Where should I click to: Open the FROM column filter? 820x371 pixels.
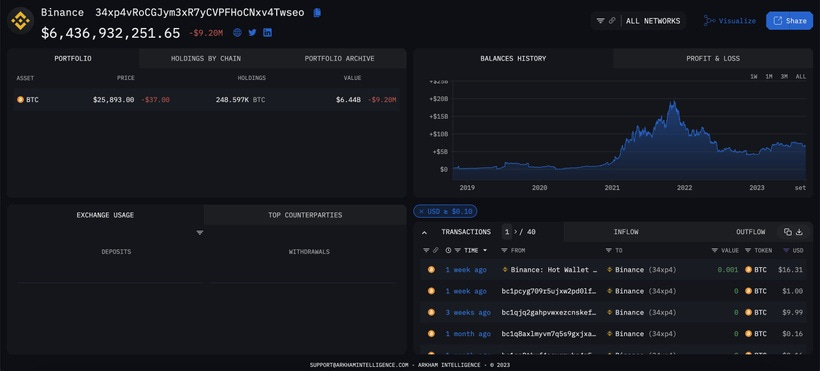(505, 251)
